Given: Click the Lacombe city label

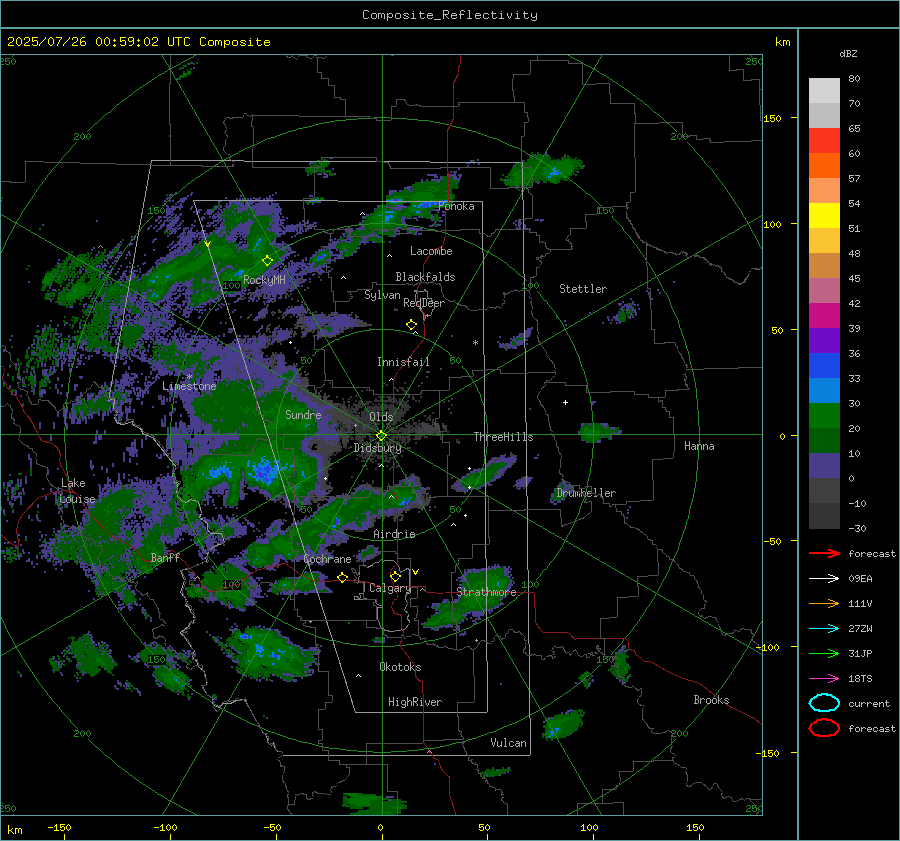Looking at the screenshot, I should coord(431,251).
